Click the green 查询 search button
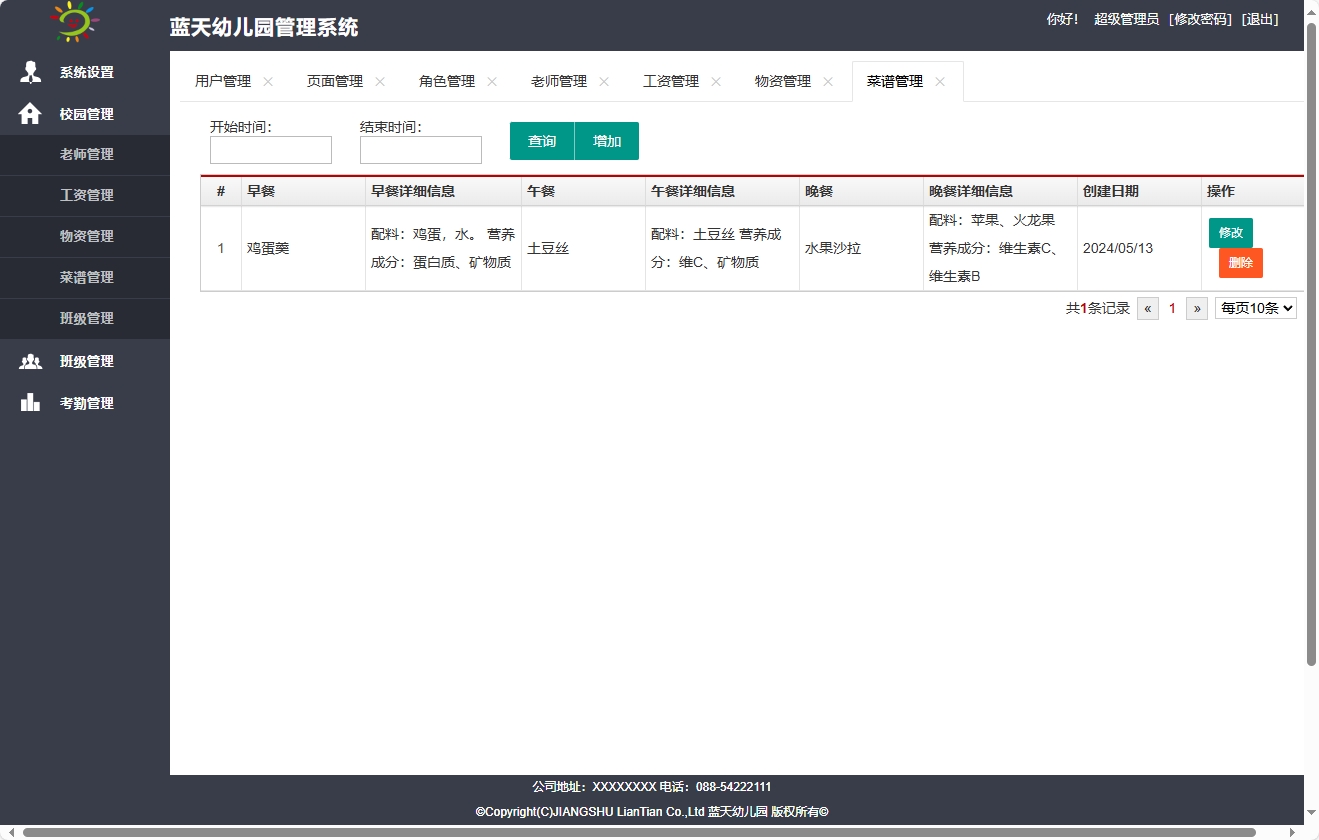 (x=541, y=141)
